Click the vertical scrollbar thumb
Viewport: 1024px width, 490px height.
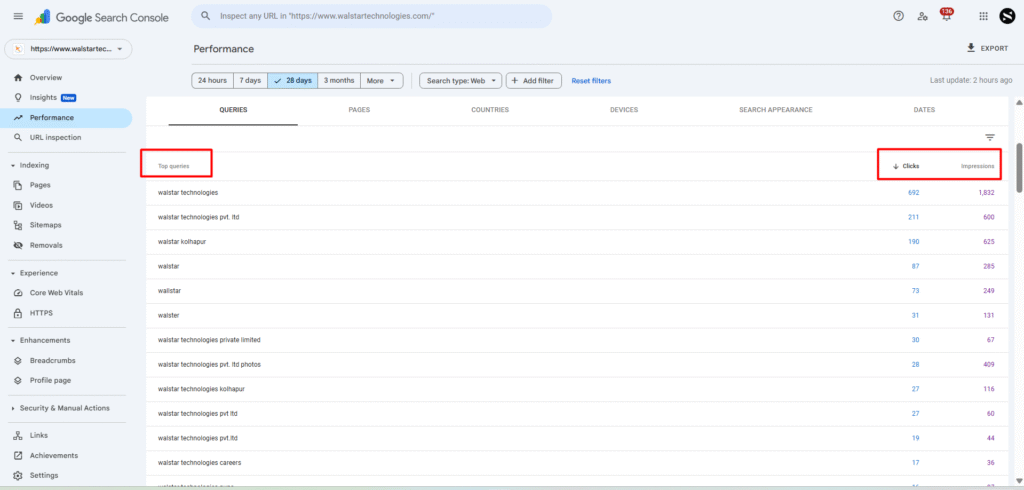click(1019, 167)
